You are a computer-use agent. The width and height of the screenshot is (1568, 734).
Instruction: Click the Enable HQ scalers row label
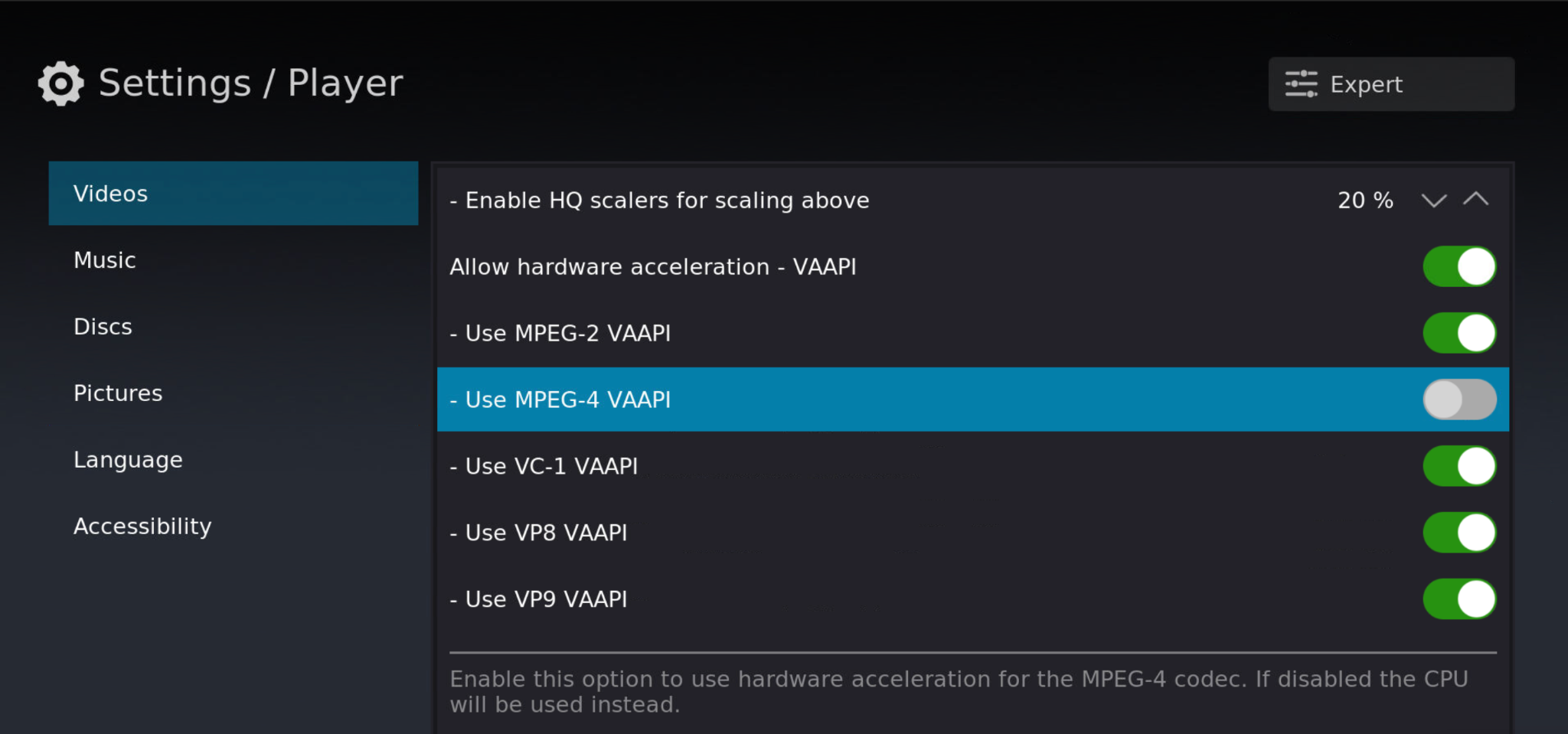[667, 201]
